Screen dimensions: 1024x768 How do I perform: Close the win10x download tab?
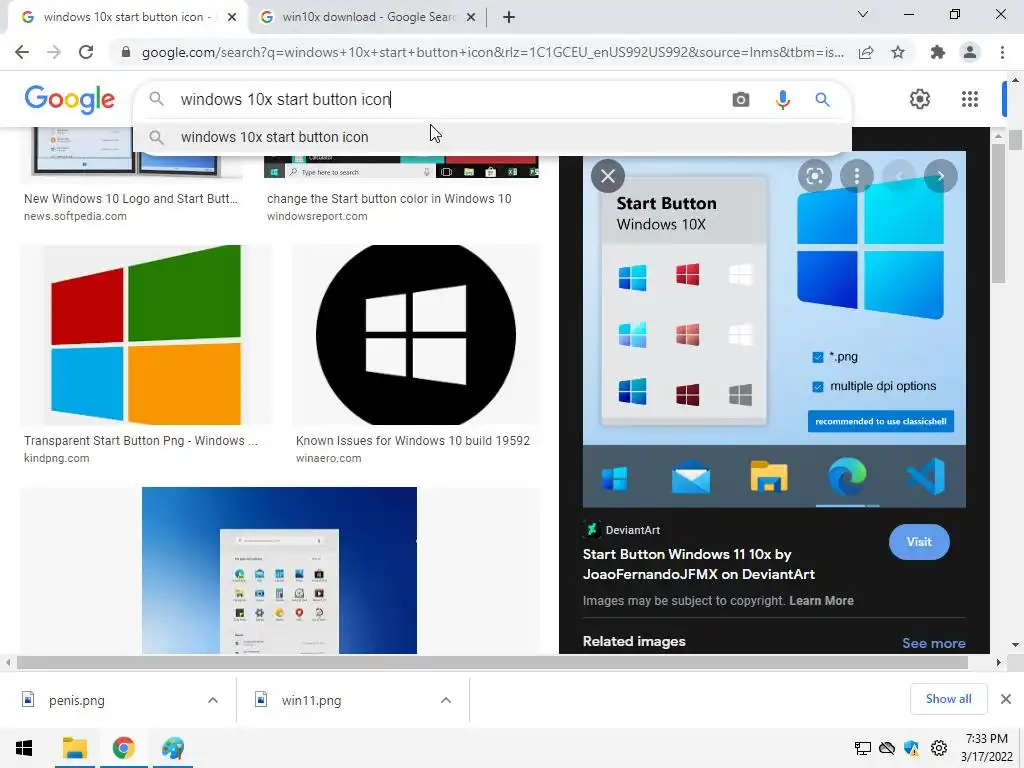point(471,18)
